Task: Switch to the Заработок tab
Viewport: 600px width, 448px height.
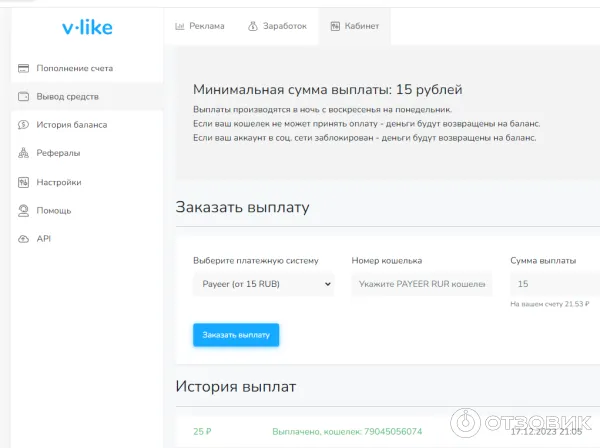Action: pos(277,26)
